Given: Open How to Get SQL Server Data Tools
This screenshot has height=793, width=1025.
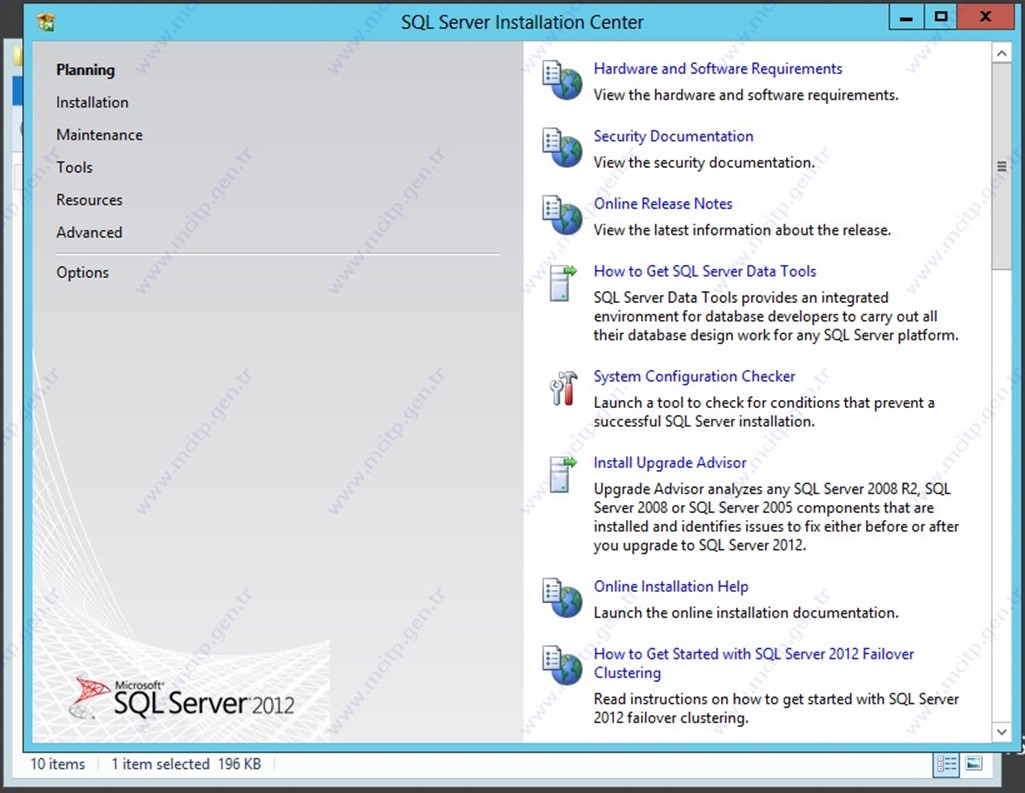Looking at the screenshot, I should [x=705, y=271].
